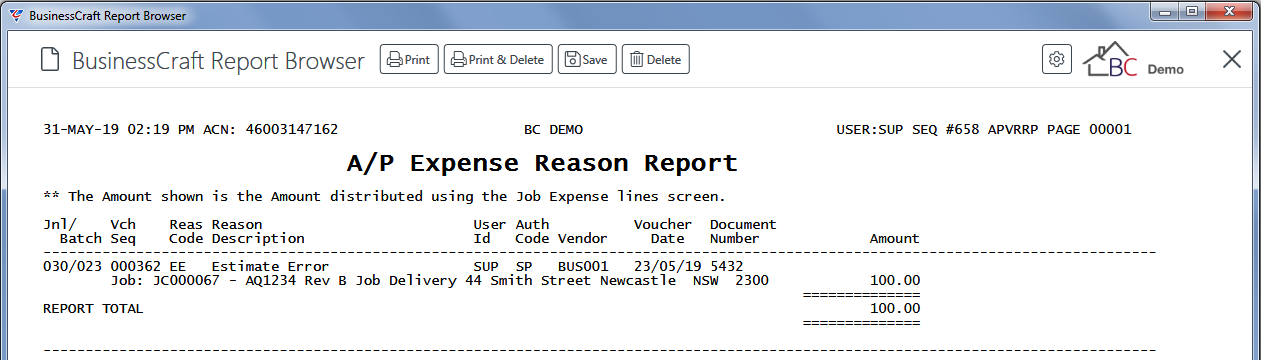Click the Print button
The image size is (1261, 360).
[408, 59]
